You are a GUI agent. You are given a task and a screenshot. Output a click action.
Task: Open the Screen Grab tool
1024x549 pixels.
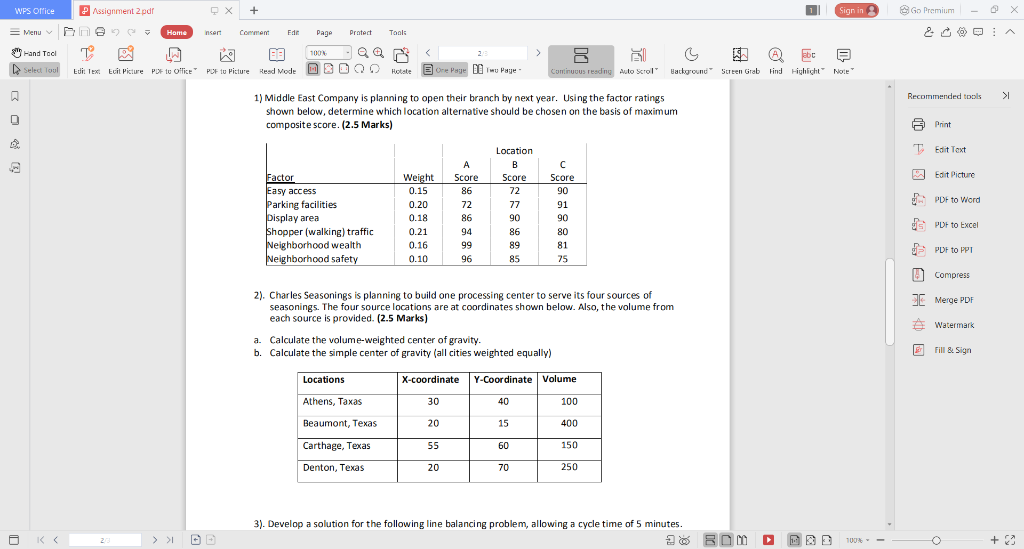point(740,60)
